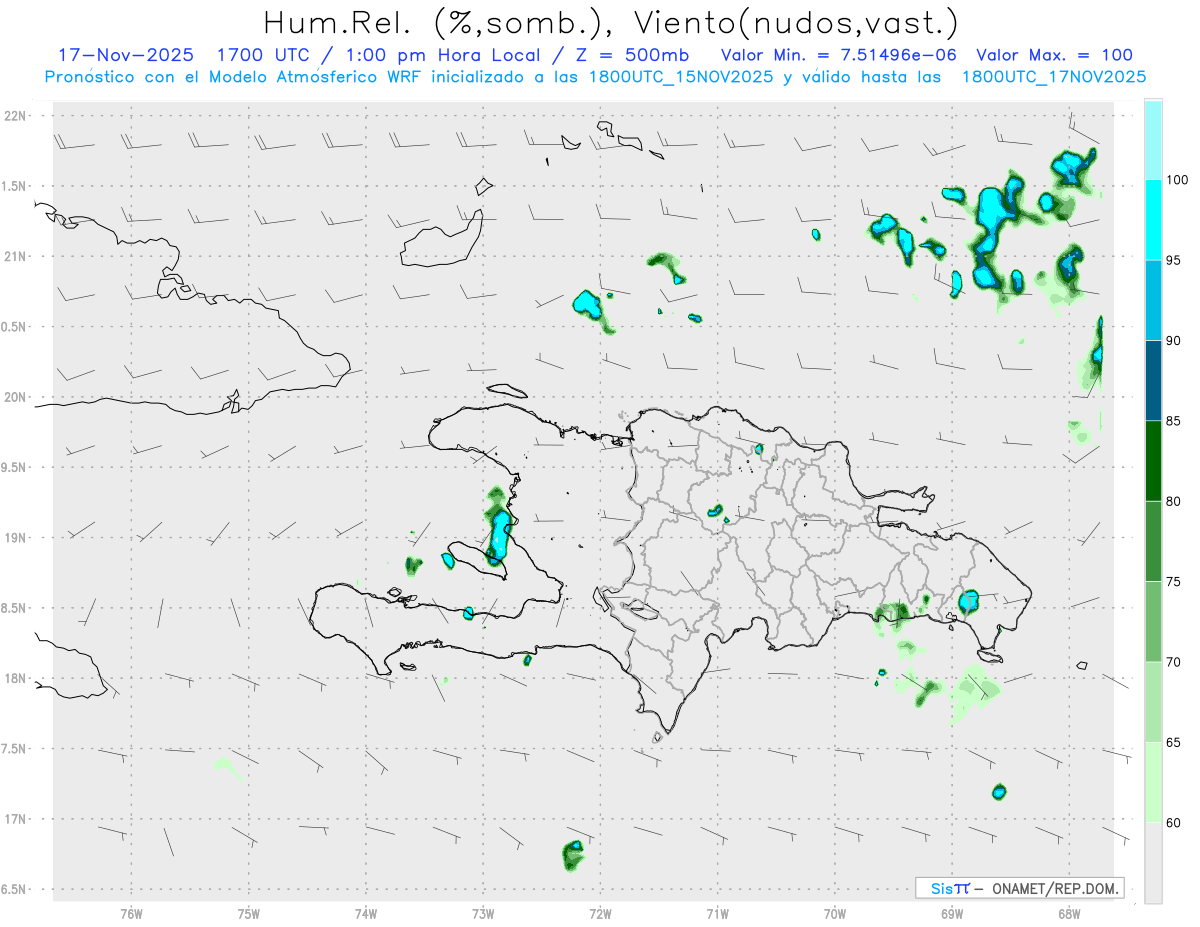Click 'Valor Max. = 100'

(x=1054, y=55)
